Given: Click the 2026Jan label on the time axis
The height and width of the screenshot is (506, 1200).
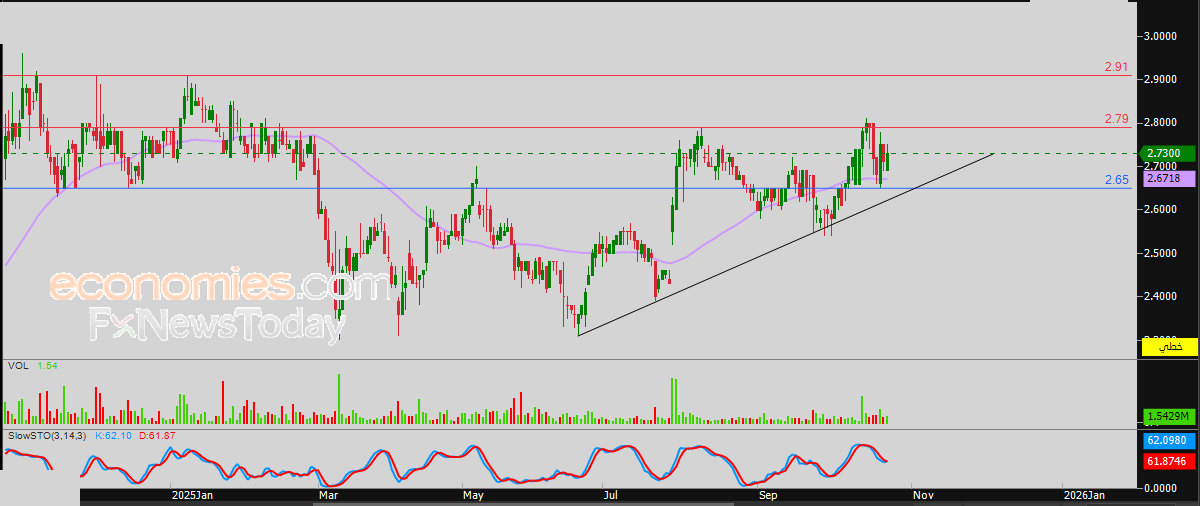Looking at the screenshot, I should pyautogui.click(x=1084, y=495).
